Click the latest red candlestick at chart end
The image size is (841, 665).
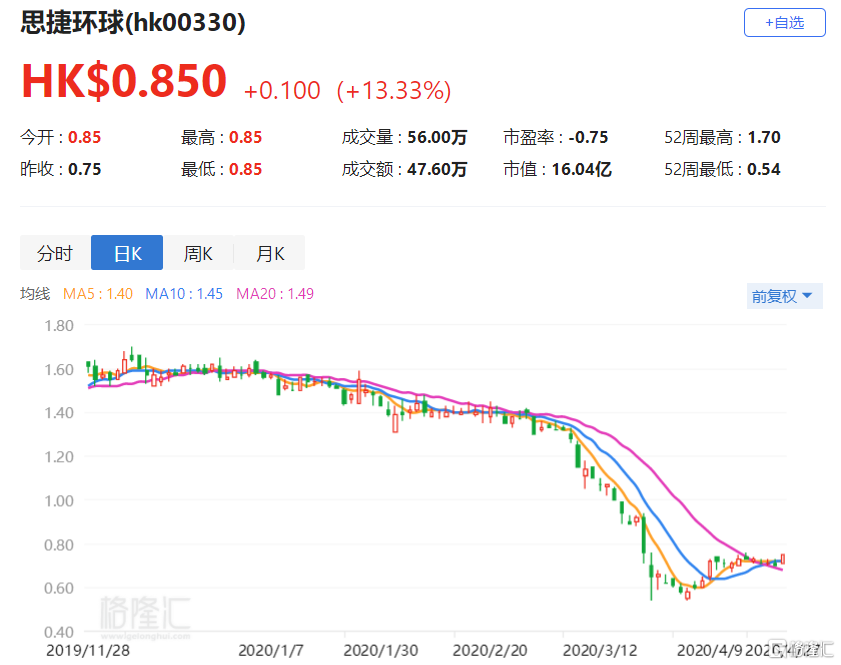point(783,559)
